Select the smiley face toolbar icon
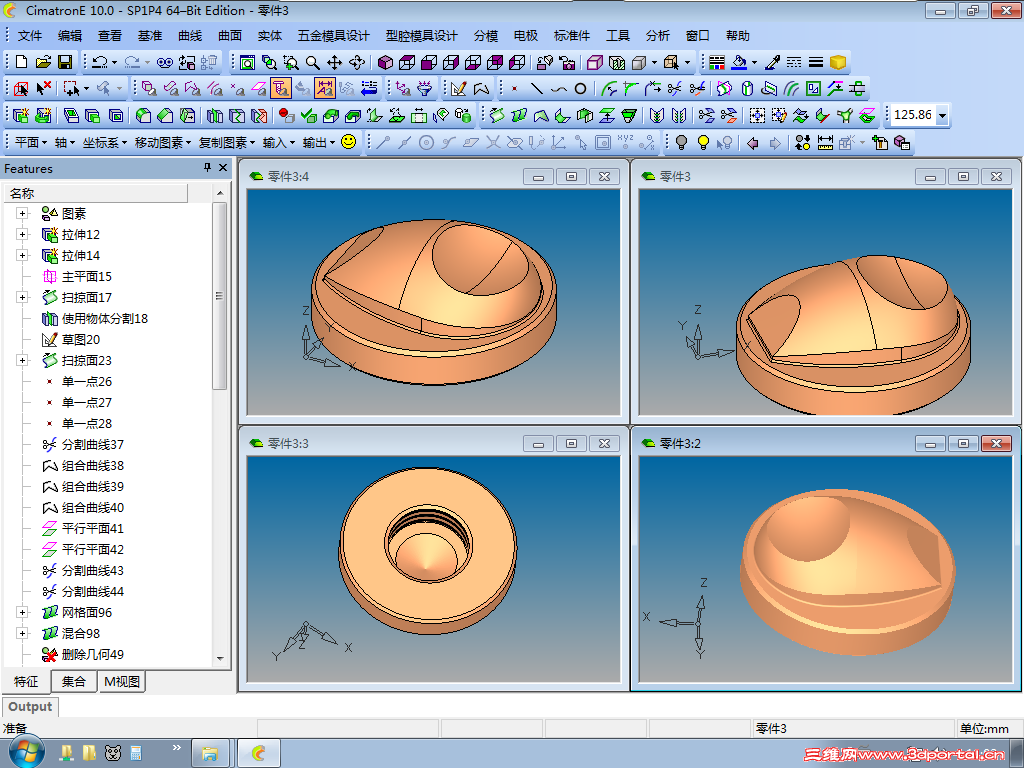This screenshot has height=768, width=1024. 349,142
